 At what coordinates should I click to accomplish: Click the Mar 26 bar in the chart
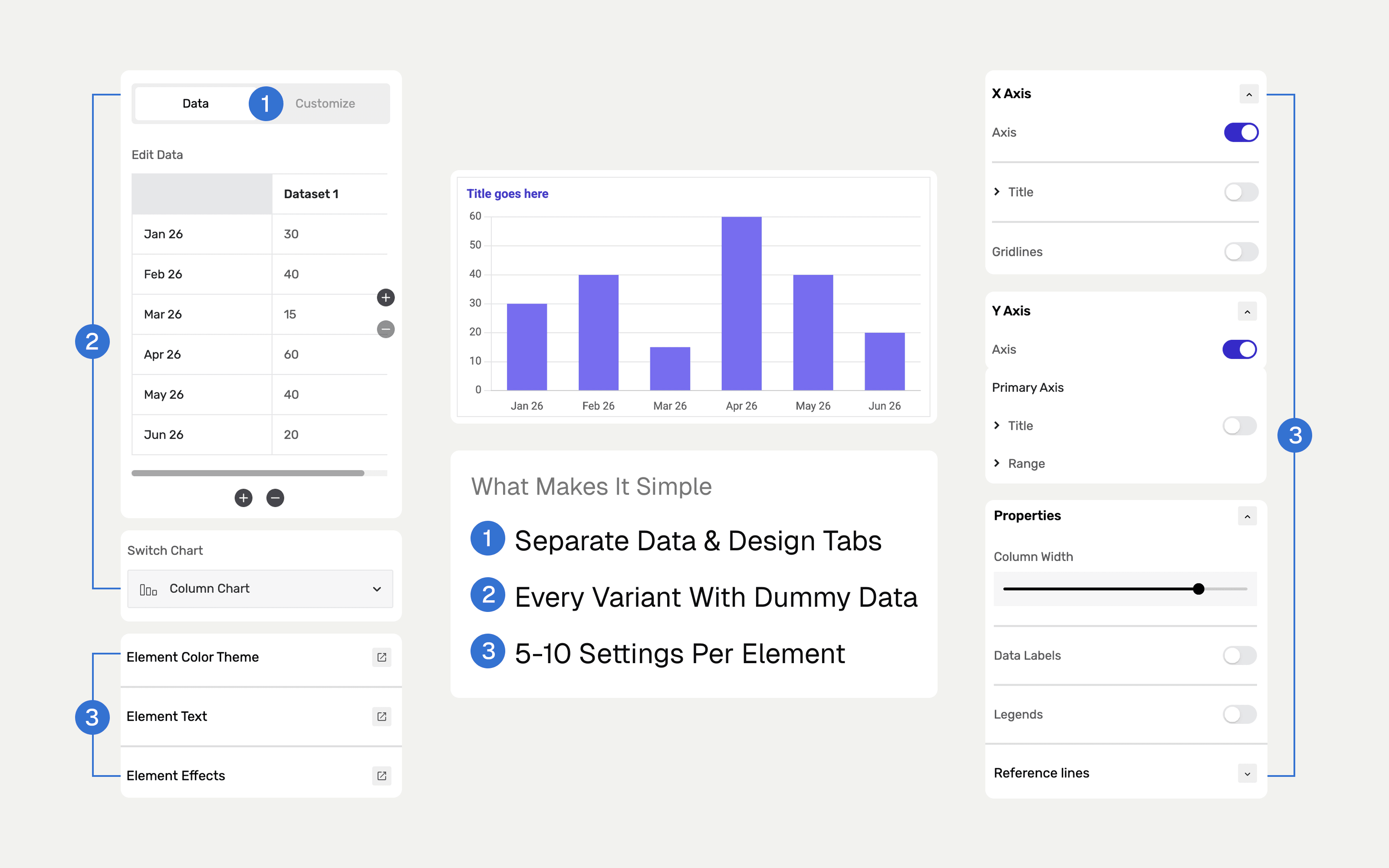(670, 368)
